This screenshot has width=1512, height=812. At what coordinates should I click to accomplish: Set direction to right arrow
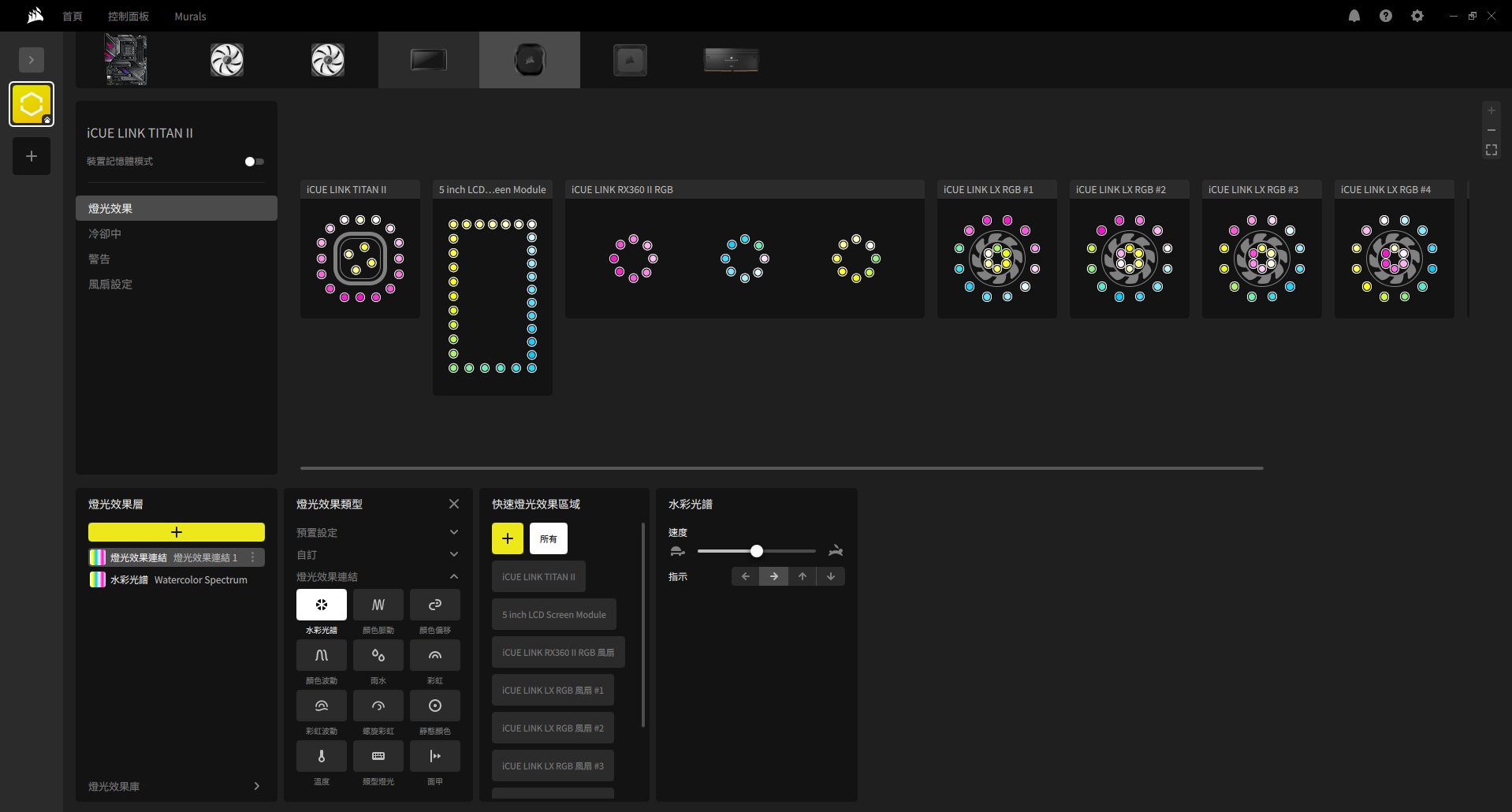[774, 576]
